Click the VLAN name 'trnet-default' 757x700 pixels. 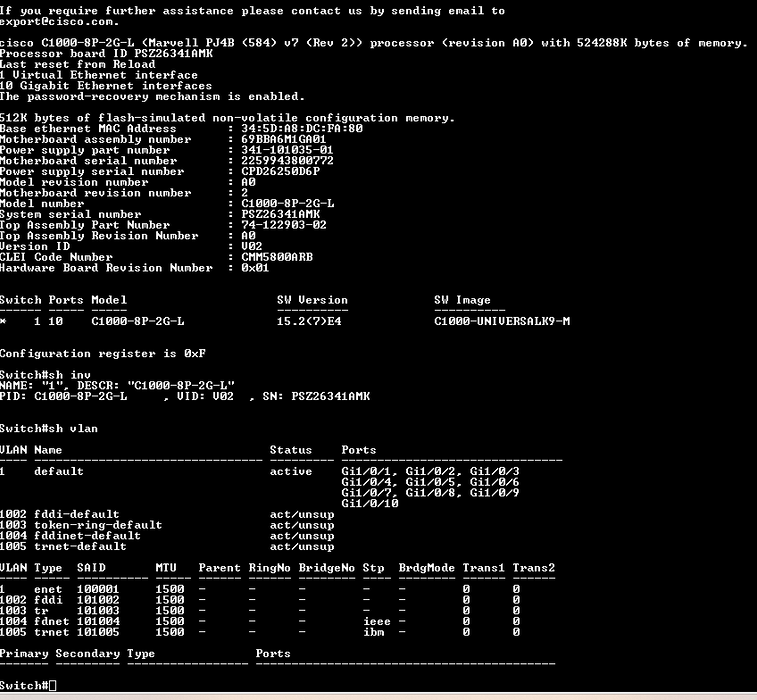pyautogui.click(x=80, y=546)
